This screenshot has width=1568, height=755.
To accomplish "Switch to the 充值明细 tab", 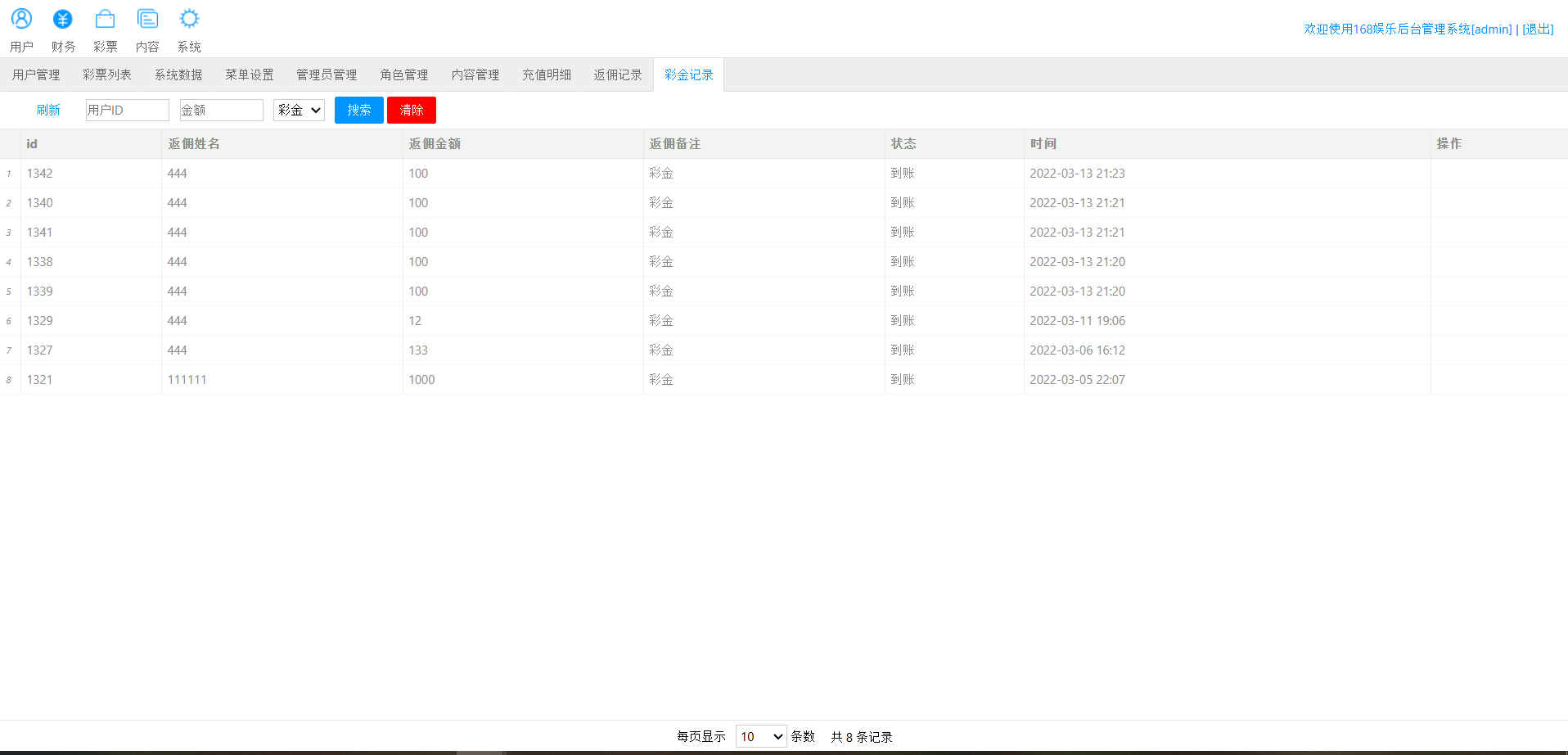I will 547,75.
